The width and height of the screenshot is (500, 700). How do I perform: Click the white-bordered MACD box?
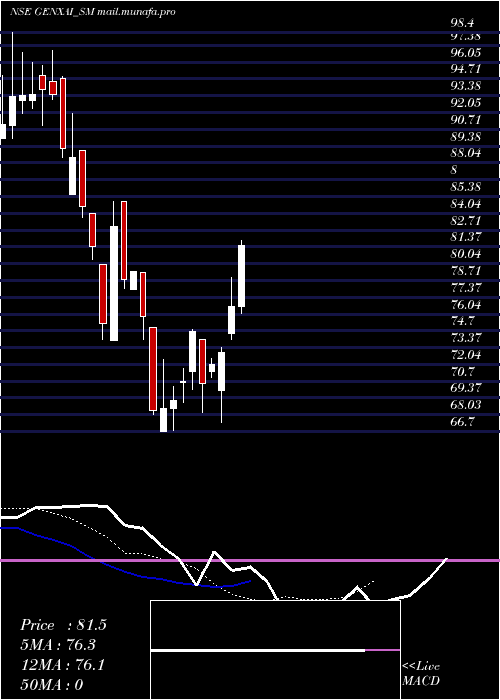coord(275,650)
